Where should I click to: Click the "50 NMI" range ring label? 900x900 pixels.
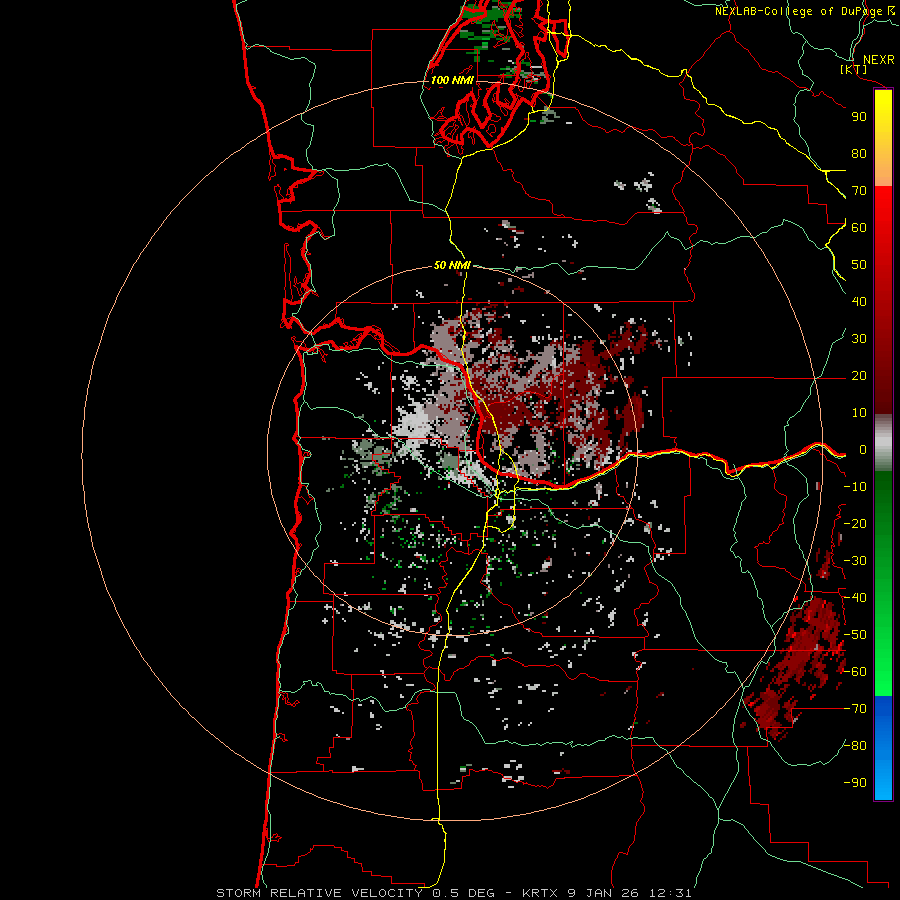click(452, 265)
